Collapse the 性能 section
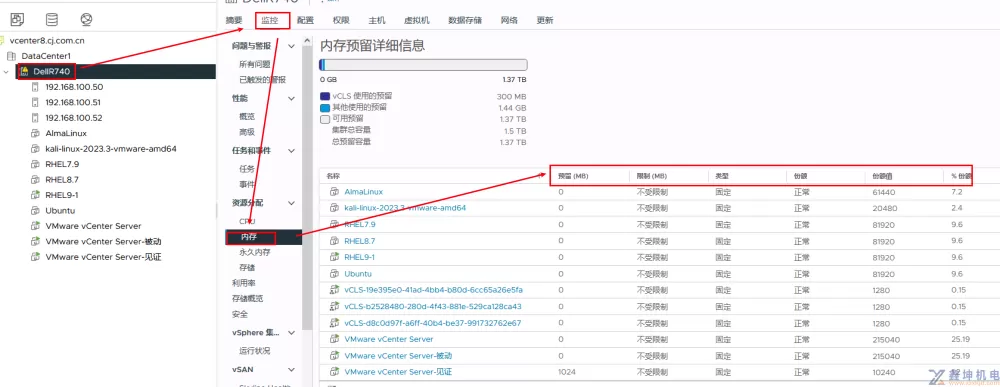1000x387 pixels. [x=291, y=98]
